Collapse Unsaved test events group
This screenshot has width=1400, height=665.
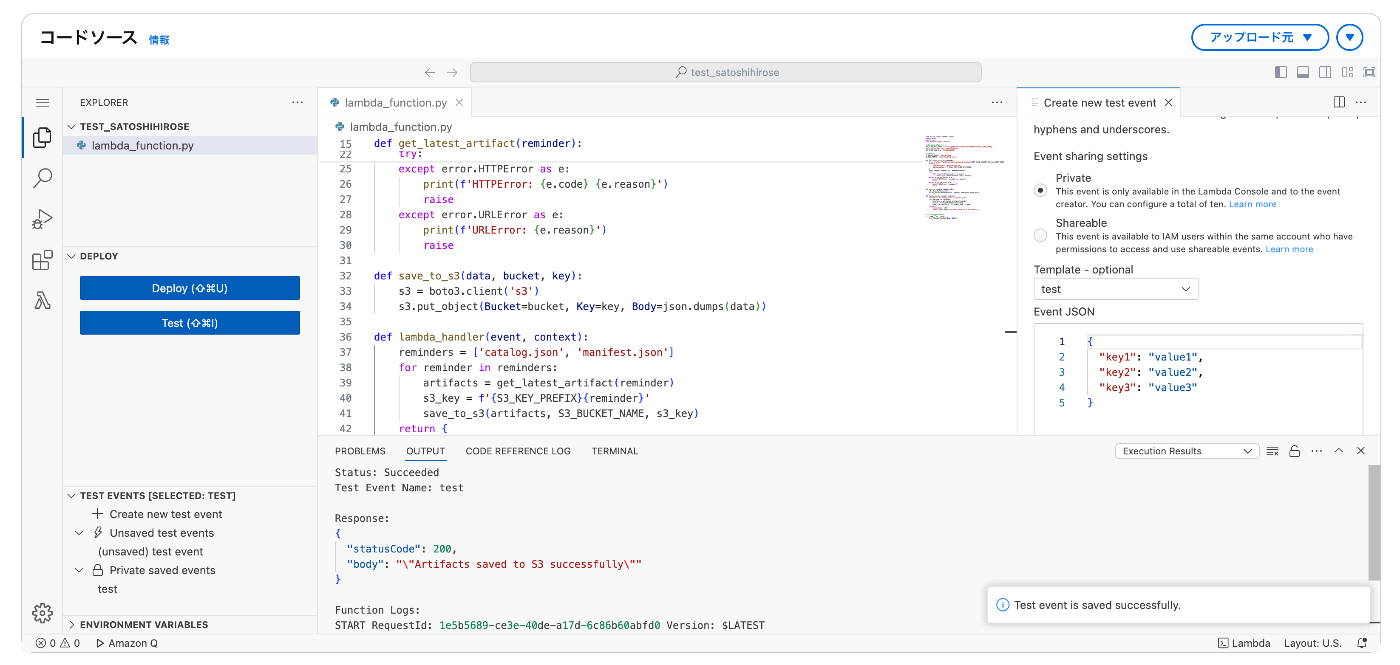[x=79, y=533]
